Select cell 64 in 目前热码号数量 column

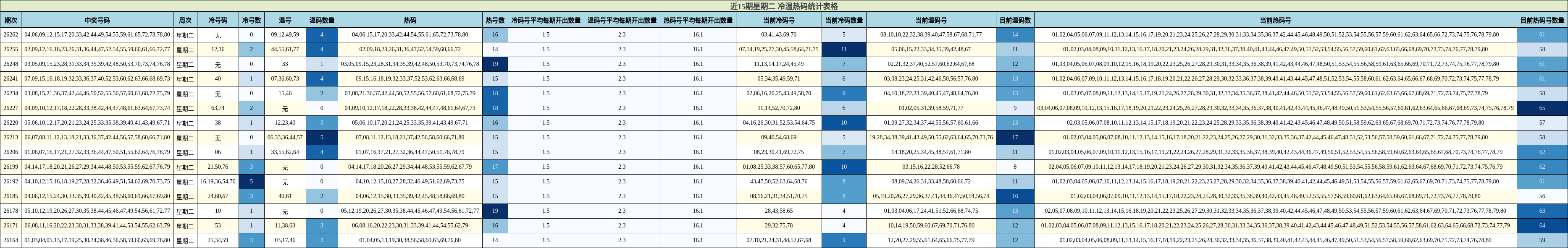click(x=1542, y=225)
